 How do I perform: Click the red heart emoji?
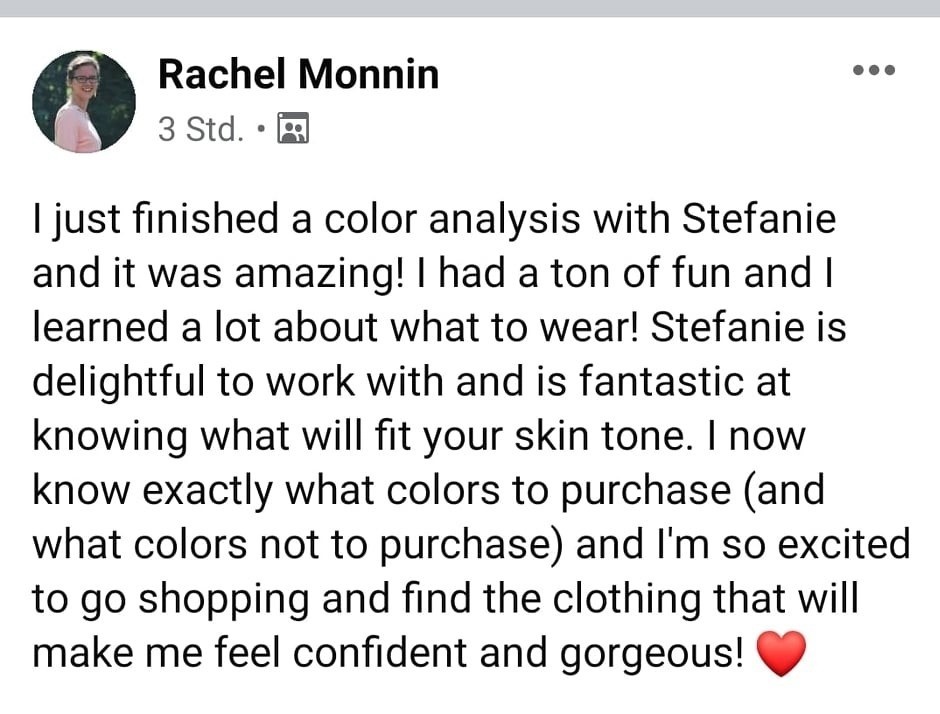(x=781, y=653)
